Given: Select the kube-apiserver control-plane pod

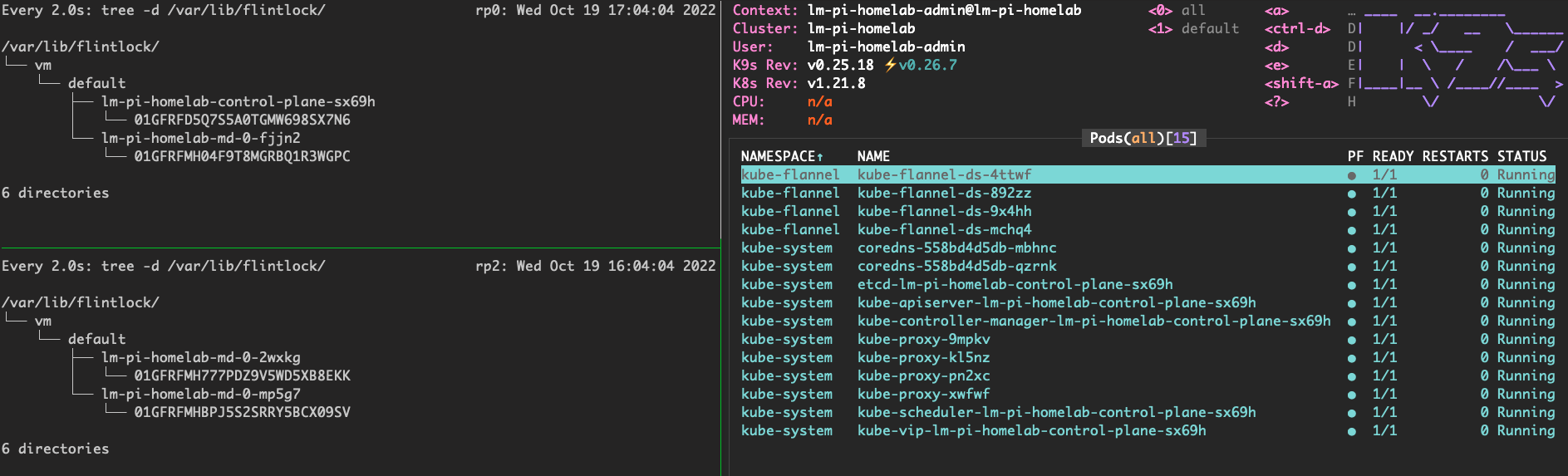Looking at the screenshot, I should [1148, 302].
